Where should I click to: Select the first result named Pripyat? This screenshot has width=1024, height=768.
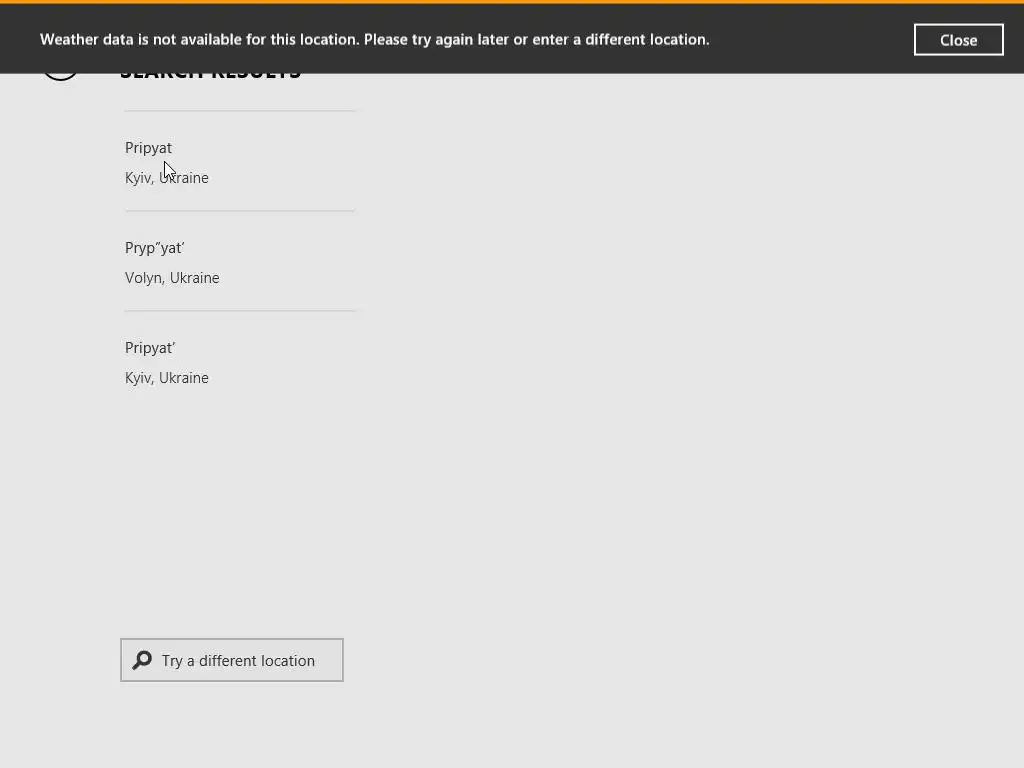click(x=148, y=148)
